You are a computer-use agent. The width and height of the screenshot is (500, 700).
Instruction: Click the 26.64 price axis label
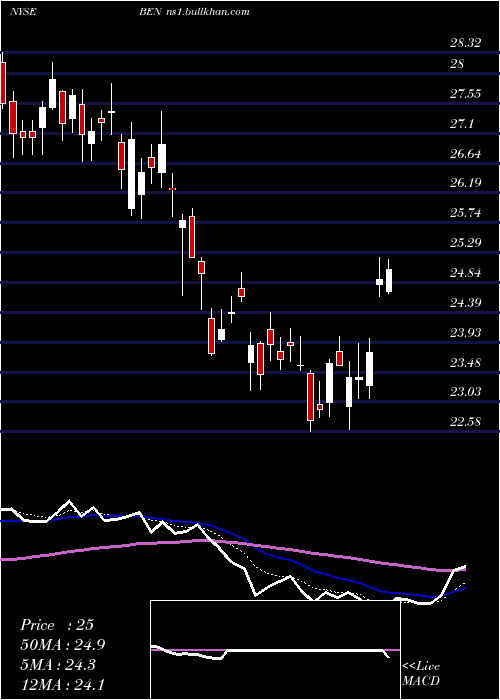click(465, 154)
